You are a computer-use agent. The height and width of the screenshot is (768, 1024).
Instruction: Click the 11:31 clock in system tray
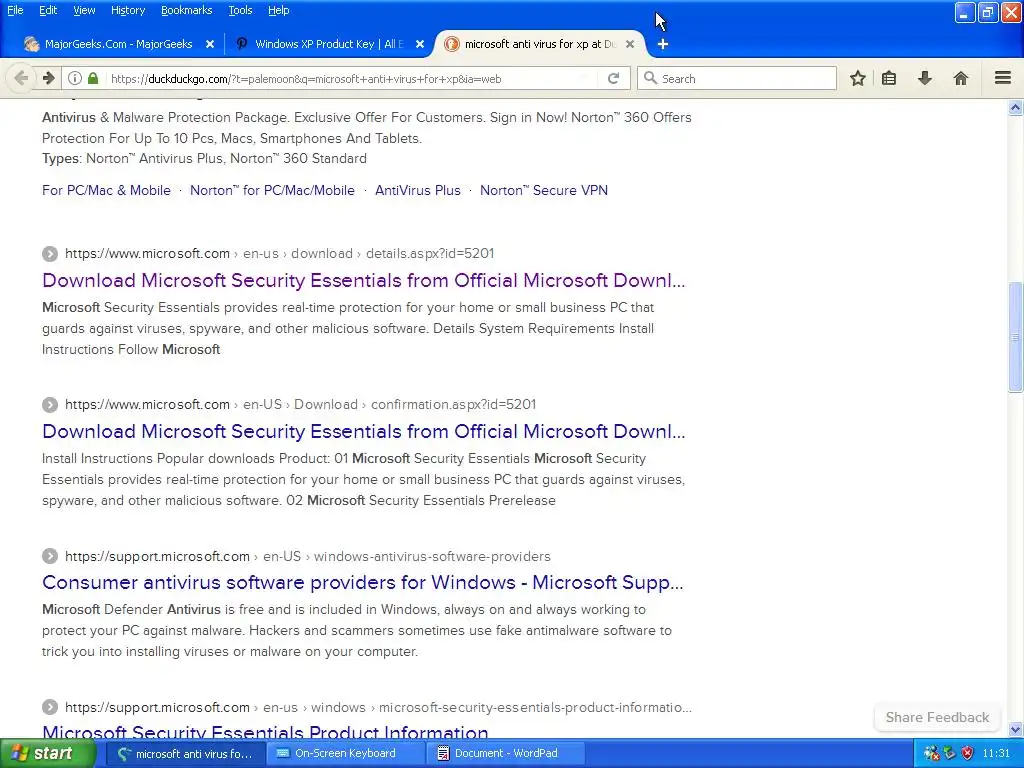pos(996,754)
